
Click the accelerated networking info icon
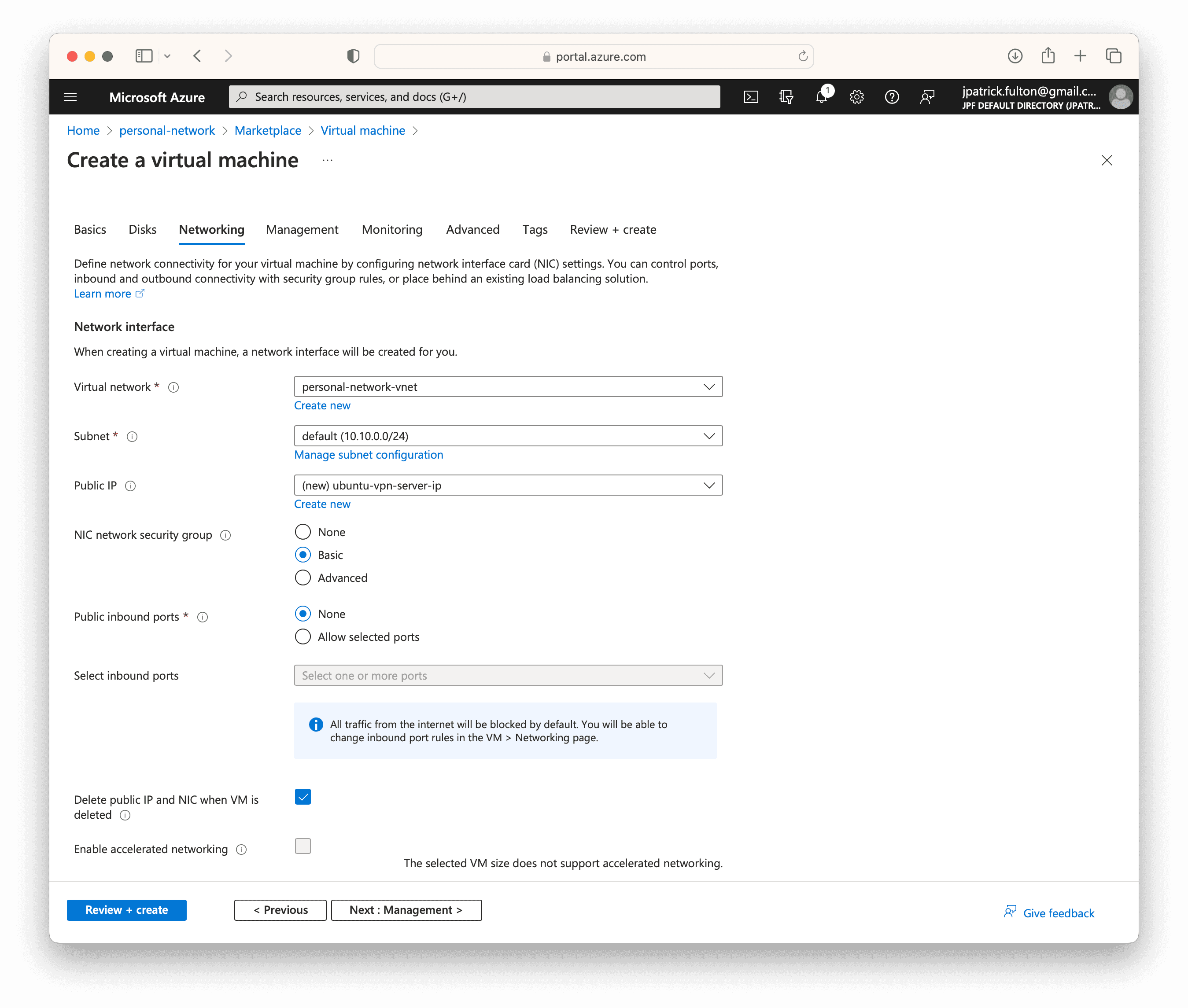[x=241, y=850]
